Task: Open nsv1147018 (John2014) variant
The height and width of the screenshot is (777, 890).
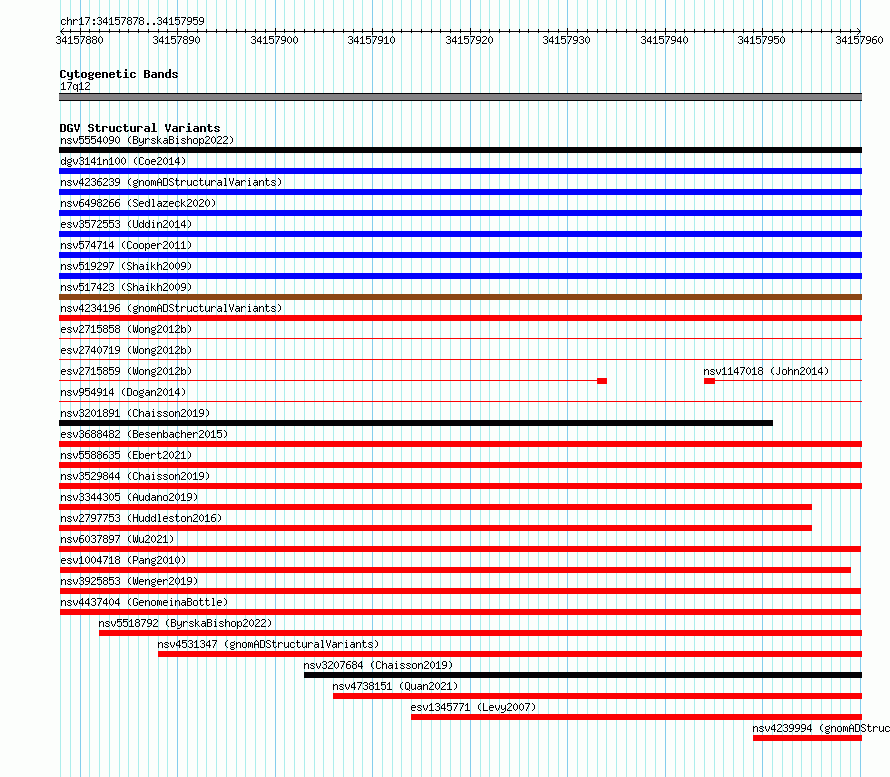Action: point(766,371)
